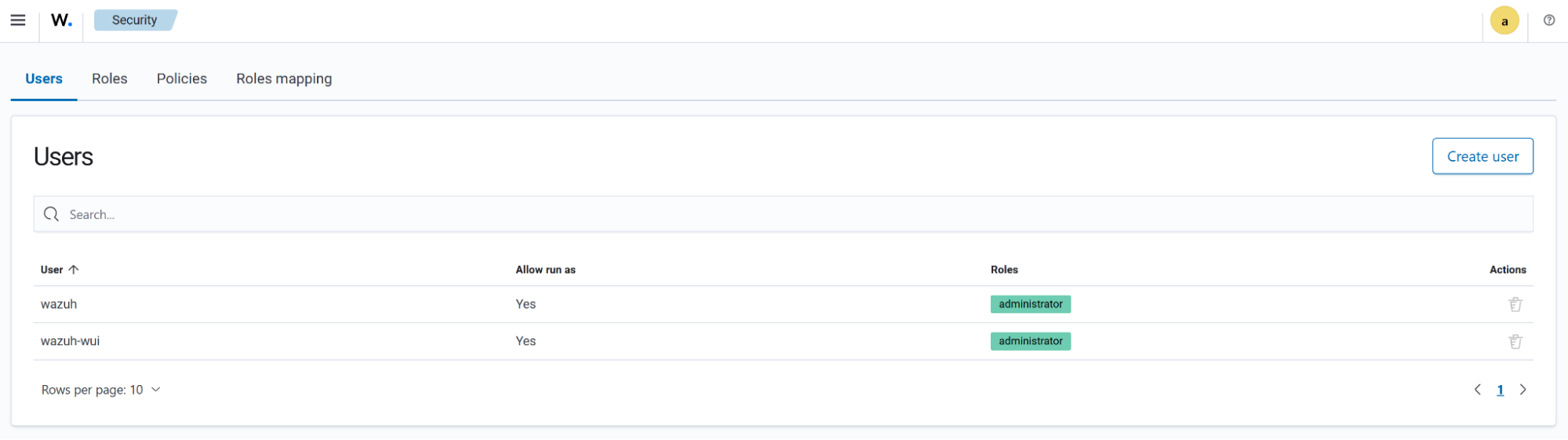
Task: Open the Roles mapping tab
Action: 284,78
